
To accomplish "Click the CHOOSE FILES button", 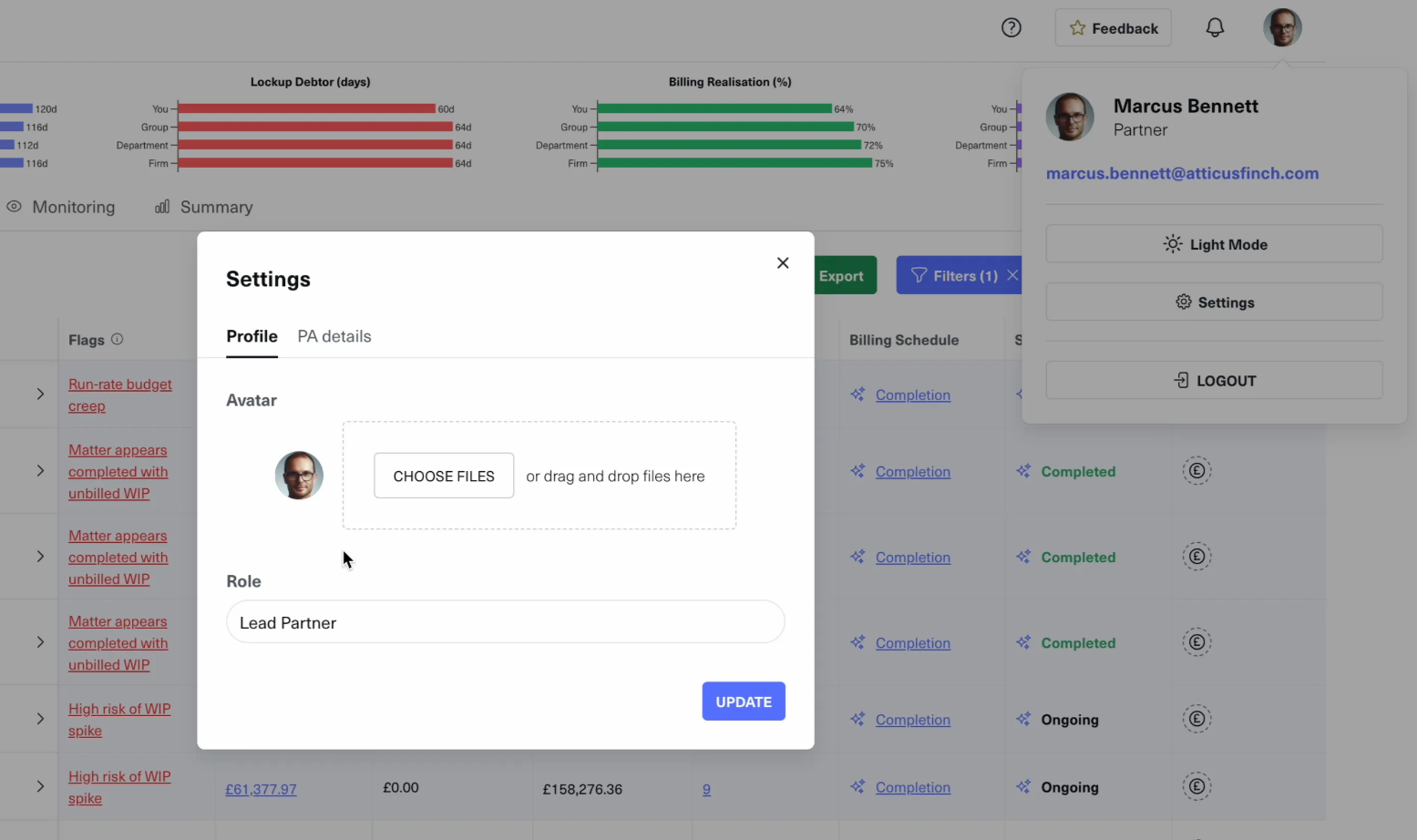I will pos(444,476).
